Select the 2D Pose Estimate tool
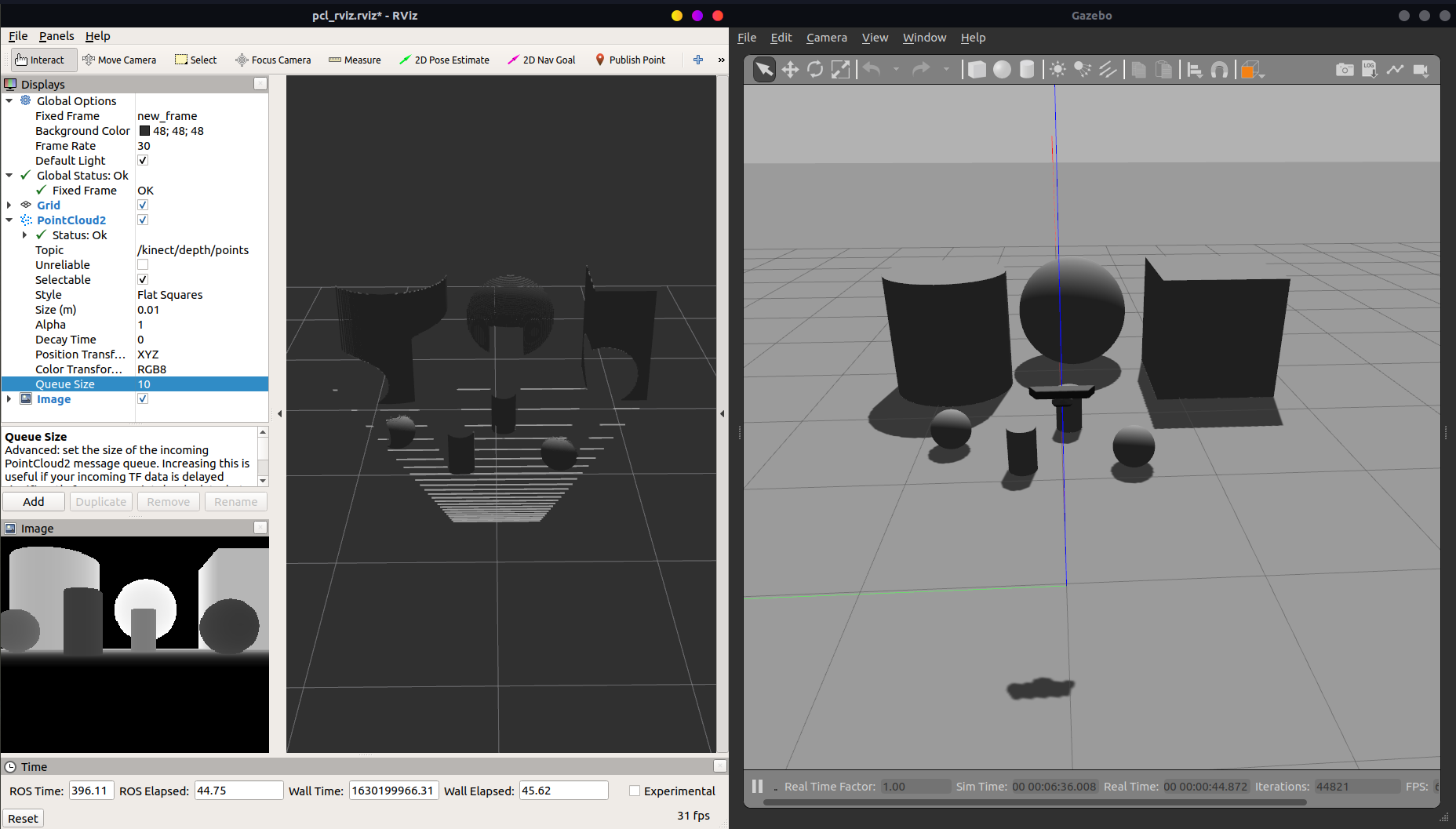Viewport: 1456px width, 829px height. click(445, 60)
